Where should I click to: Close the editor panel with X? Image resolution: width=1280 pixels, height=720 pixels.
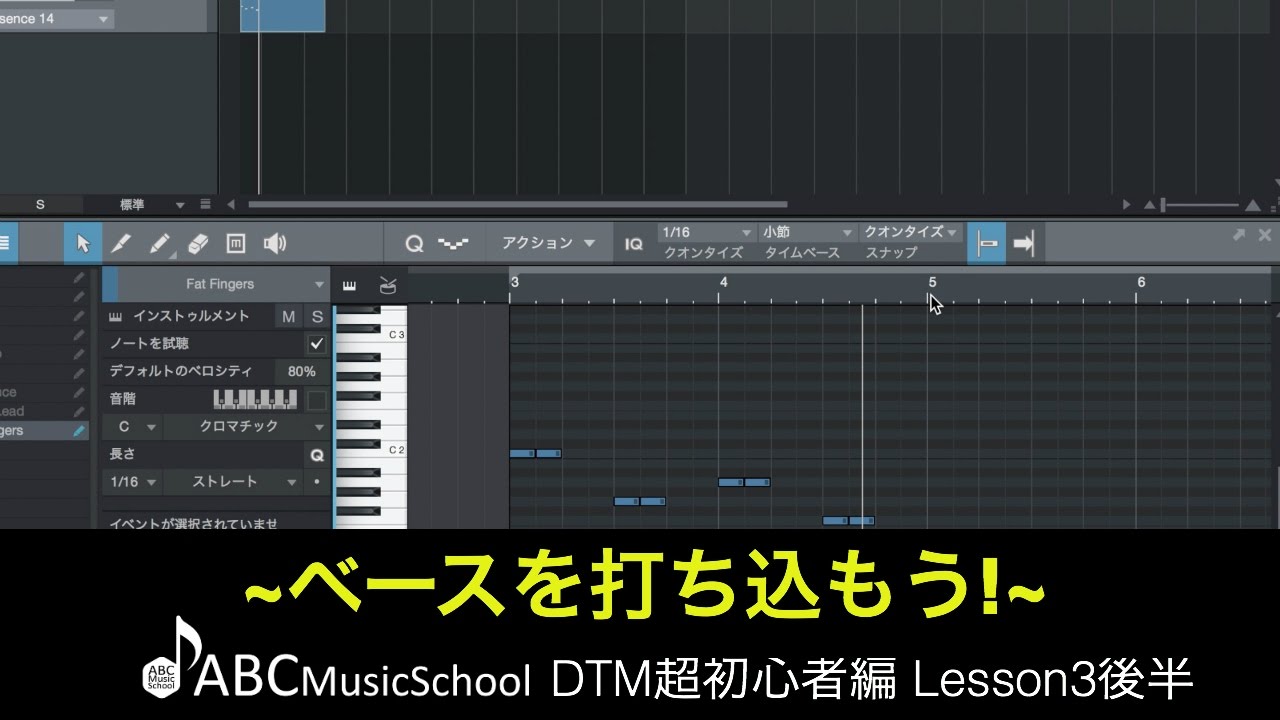click(x=1265, y=235)
